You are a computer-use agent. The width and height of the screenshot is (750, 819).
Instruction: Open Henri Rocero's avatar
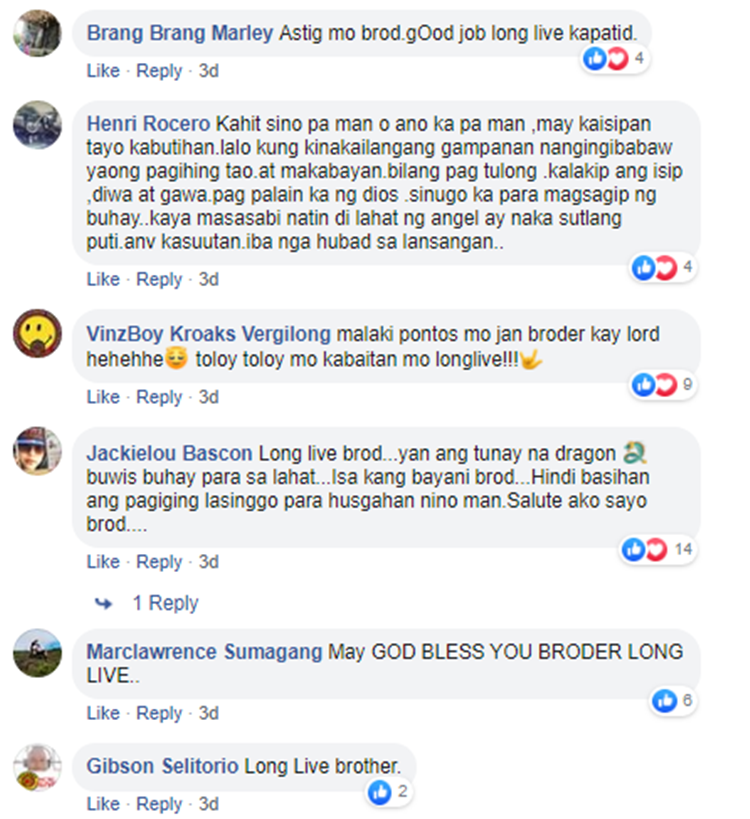[37, 125]
